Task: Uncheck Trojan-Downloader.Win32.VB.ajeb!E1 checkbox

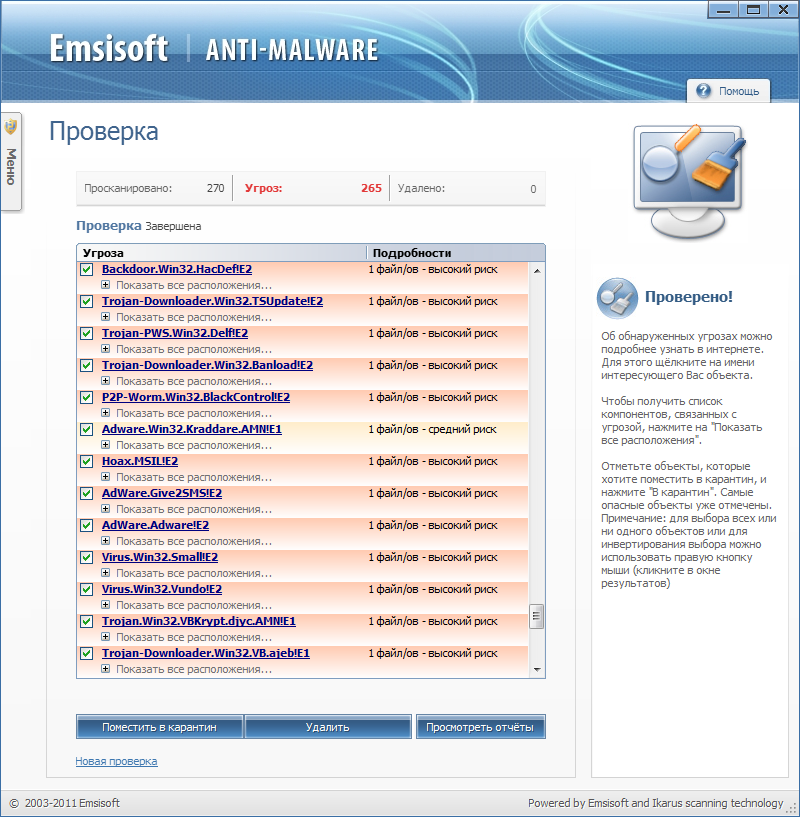Action: [87, 653]
